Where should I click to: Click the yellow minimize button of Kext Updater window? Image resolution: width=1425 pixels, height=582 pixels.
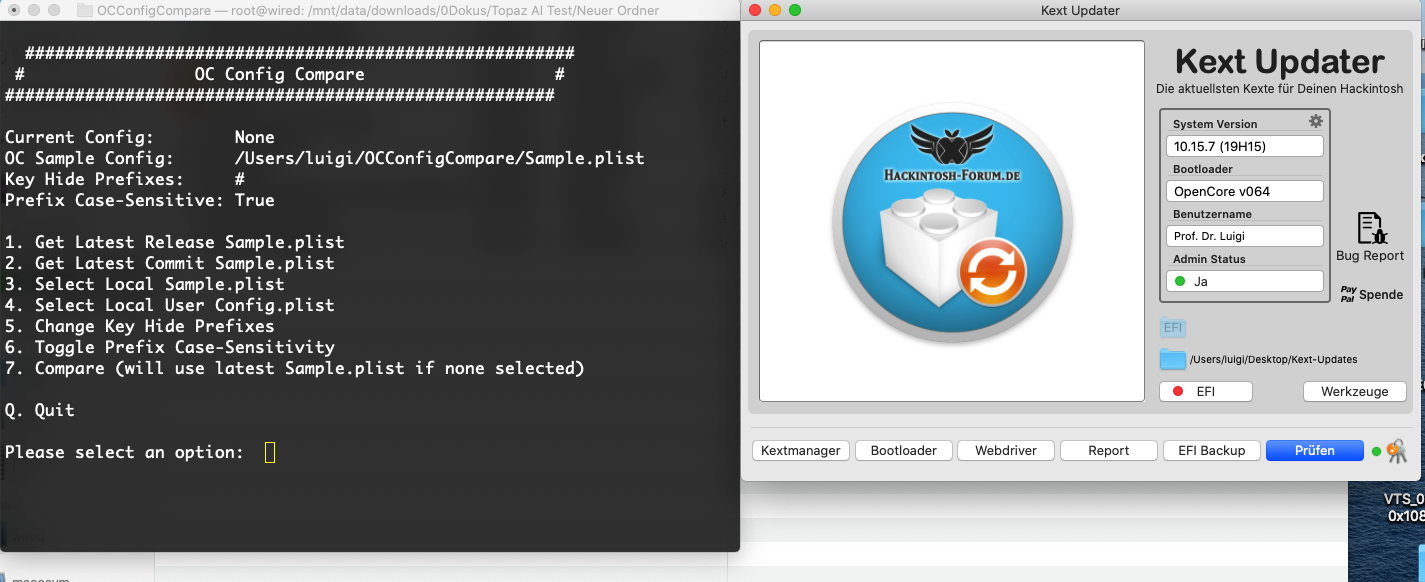coord(775,10)
